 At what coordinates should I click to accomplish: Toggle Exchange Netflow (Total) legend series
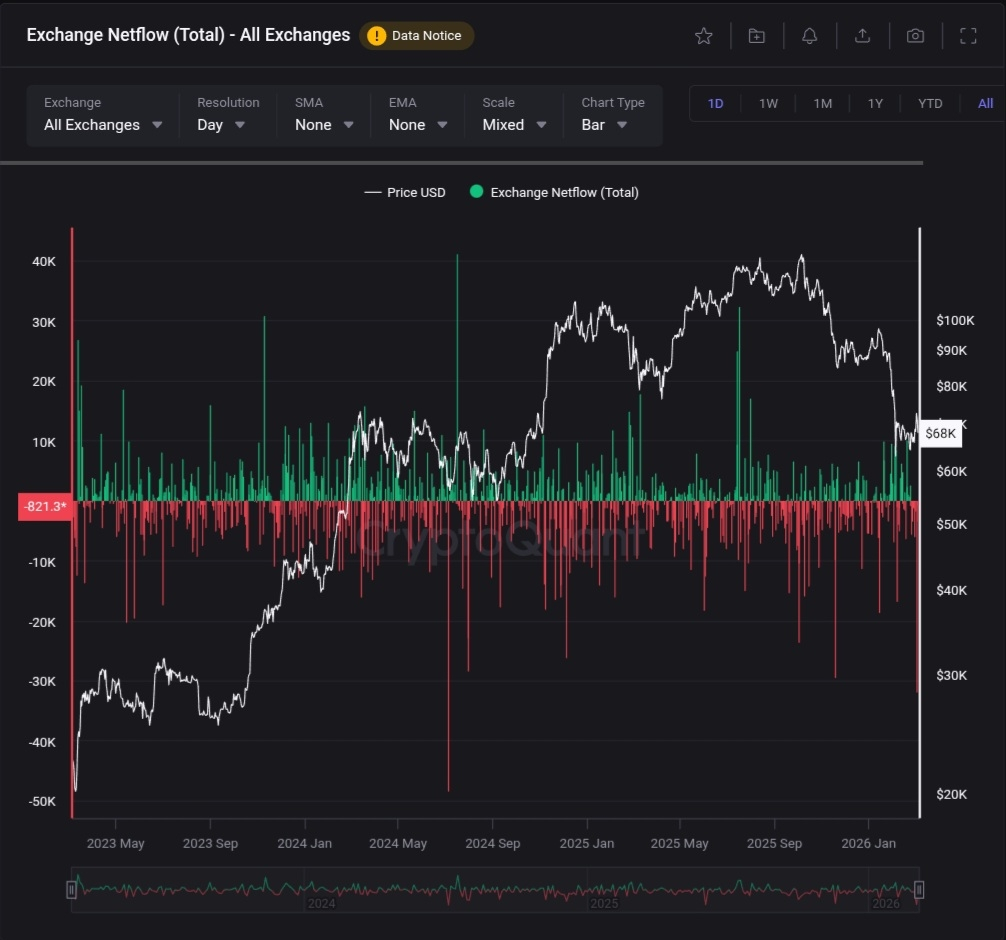click(x=554, y=192)
